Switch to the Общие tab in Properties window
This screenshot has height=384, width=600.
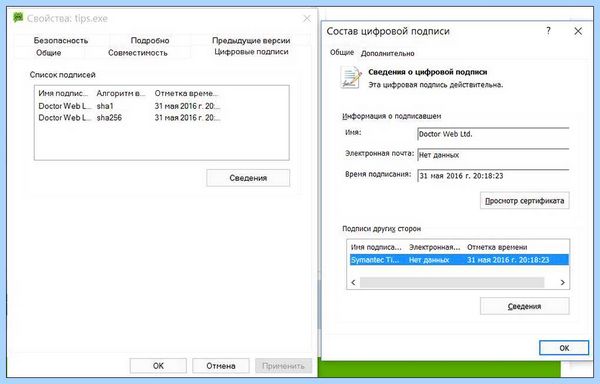coord(49,53)
